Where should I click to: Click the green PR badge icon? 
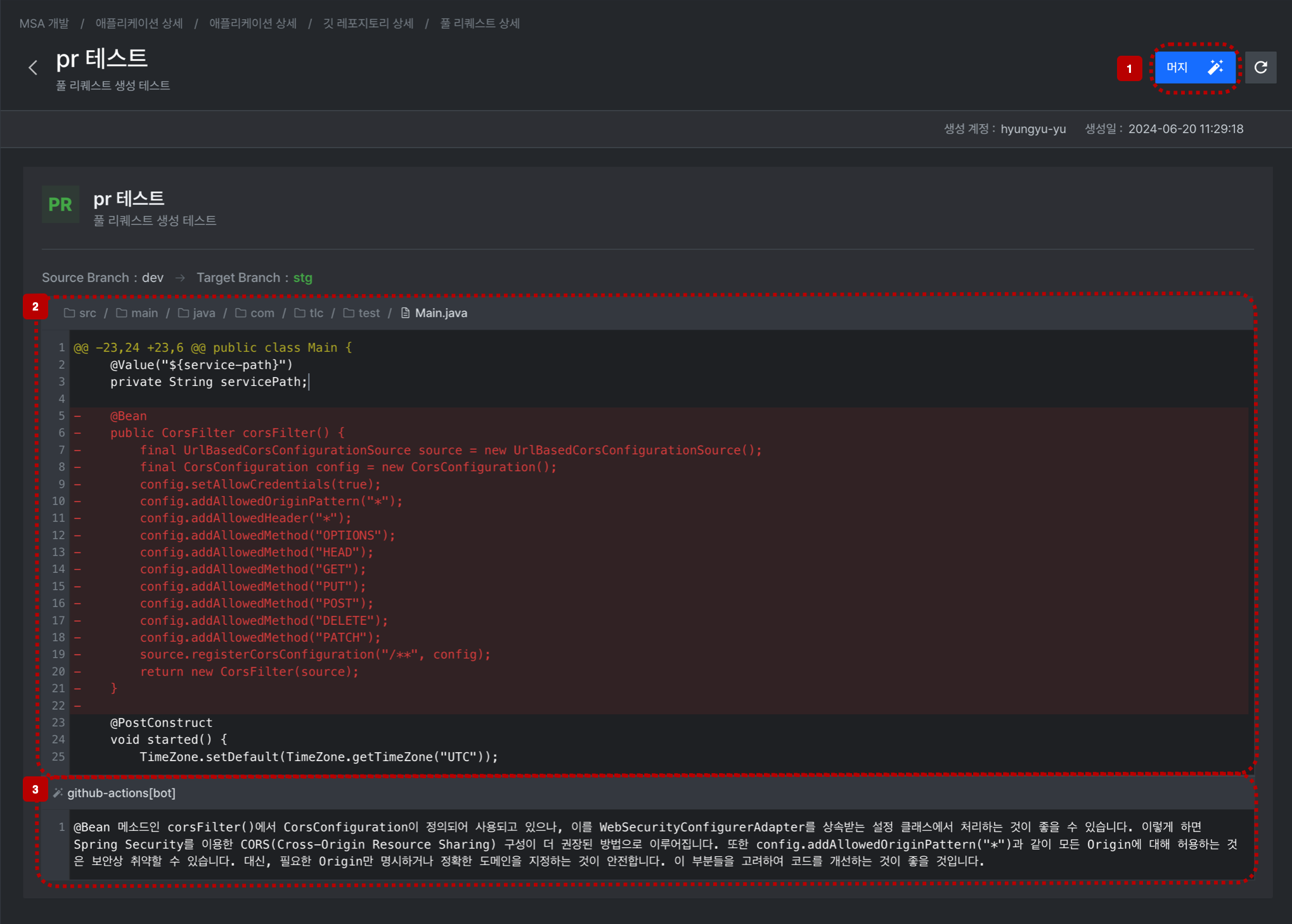[60, 204]
